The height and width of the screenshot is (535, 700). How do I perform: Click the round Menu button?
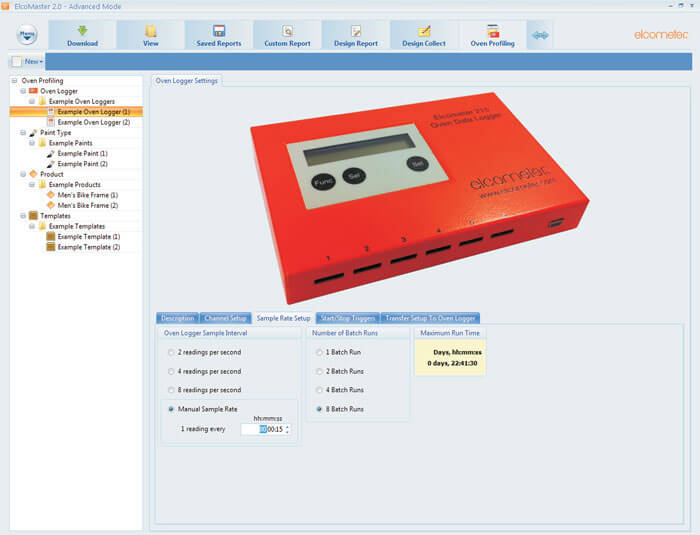click(x=27, y=36)
